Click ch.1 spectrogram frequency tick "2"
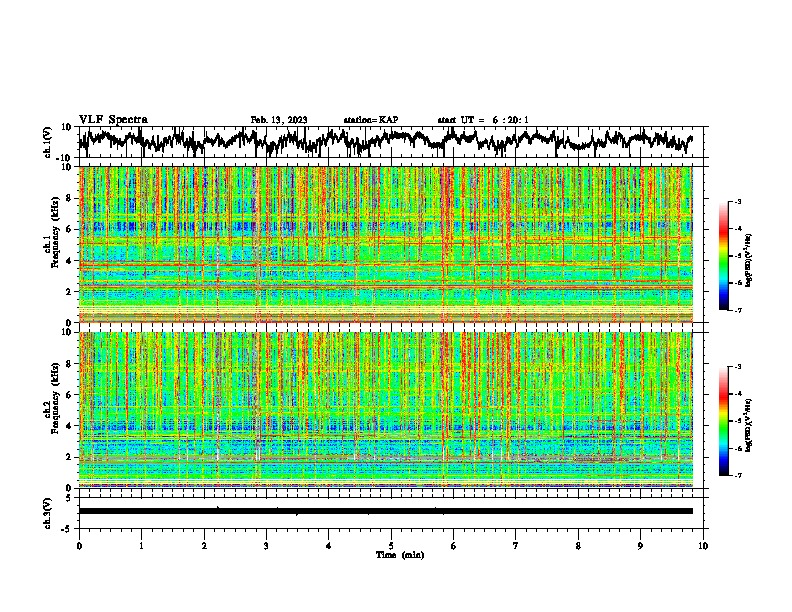This screenshot has width=792, height=612. coord(70,291)
